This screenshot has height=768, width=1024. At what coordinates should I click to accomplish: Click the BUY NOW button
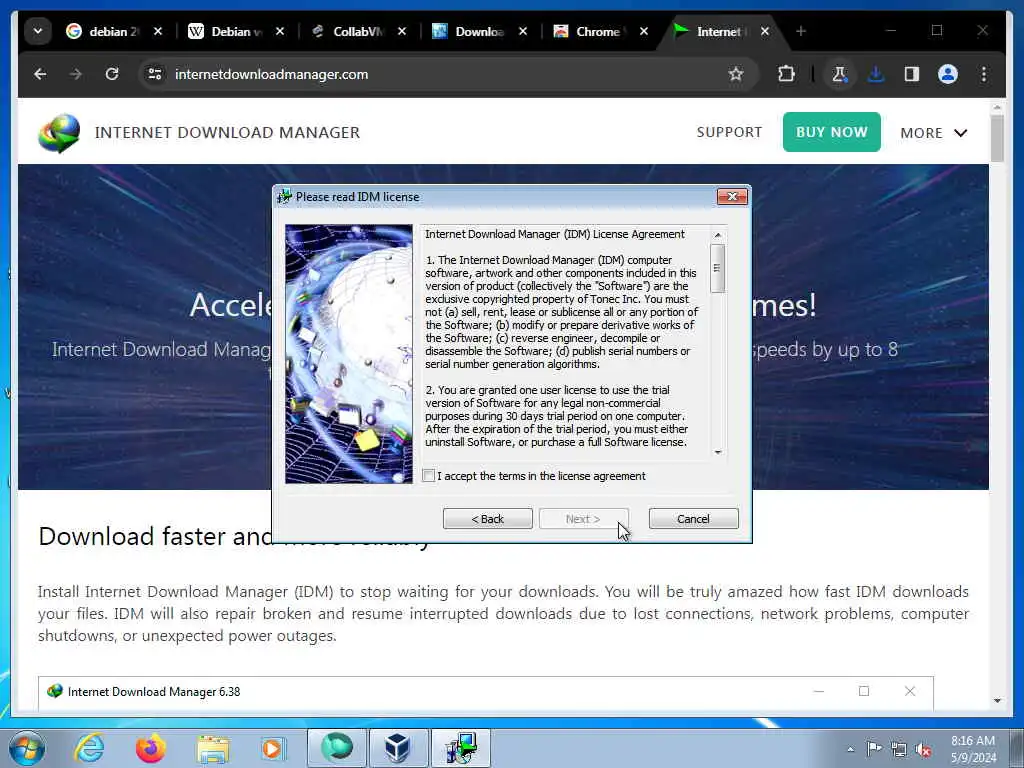coord(831,132)
